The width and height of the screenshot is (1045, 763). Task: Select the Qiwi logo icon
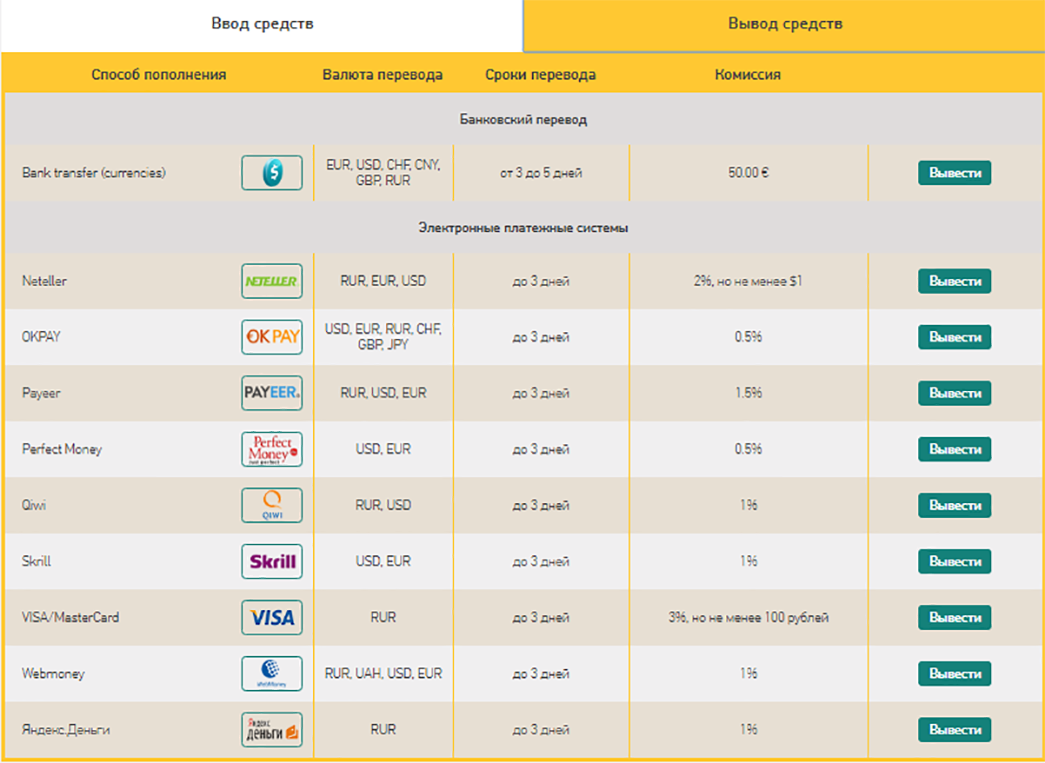click(x=272, y=505)
